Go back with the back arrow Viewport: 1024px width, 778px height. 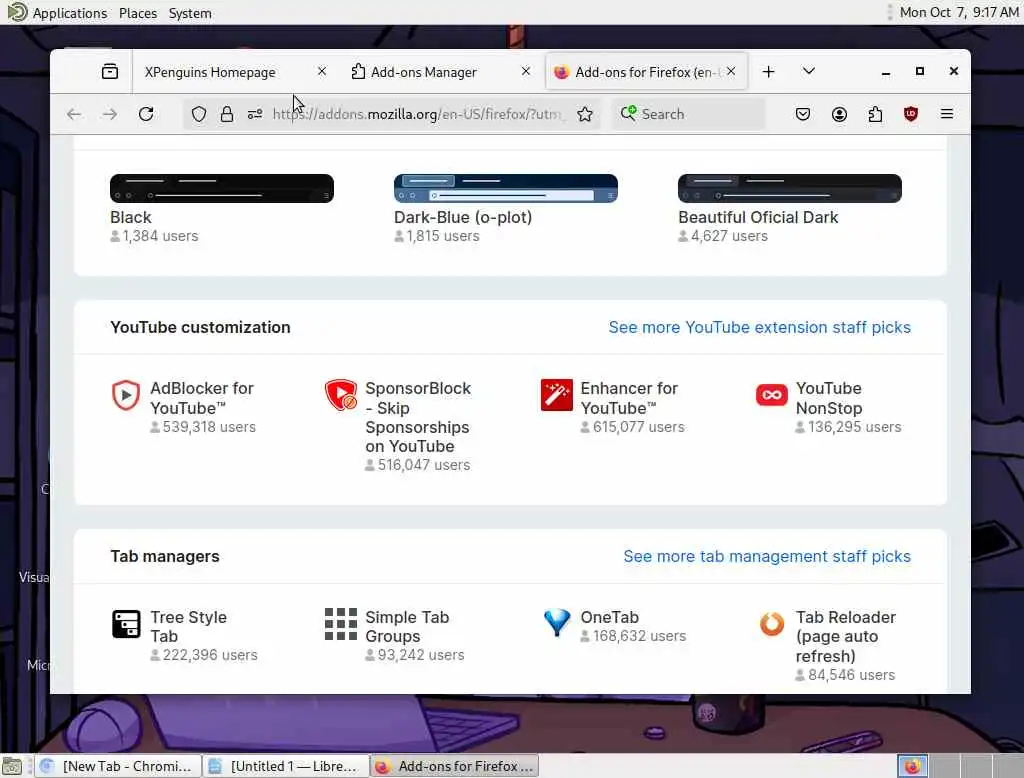74,114
